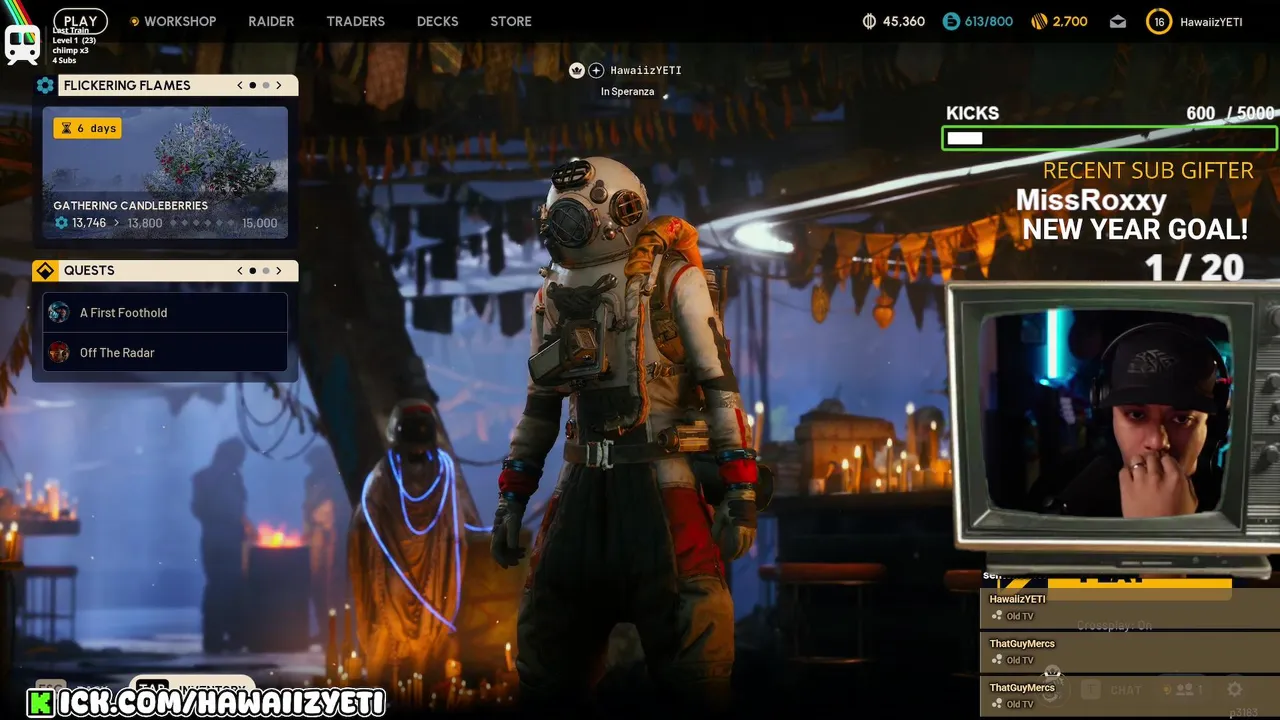This screenshot has height=720, width=1280.
Task: Click the Workshop notification dot icon
Action: [133, 21]
